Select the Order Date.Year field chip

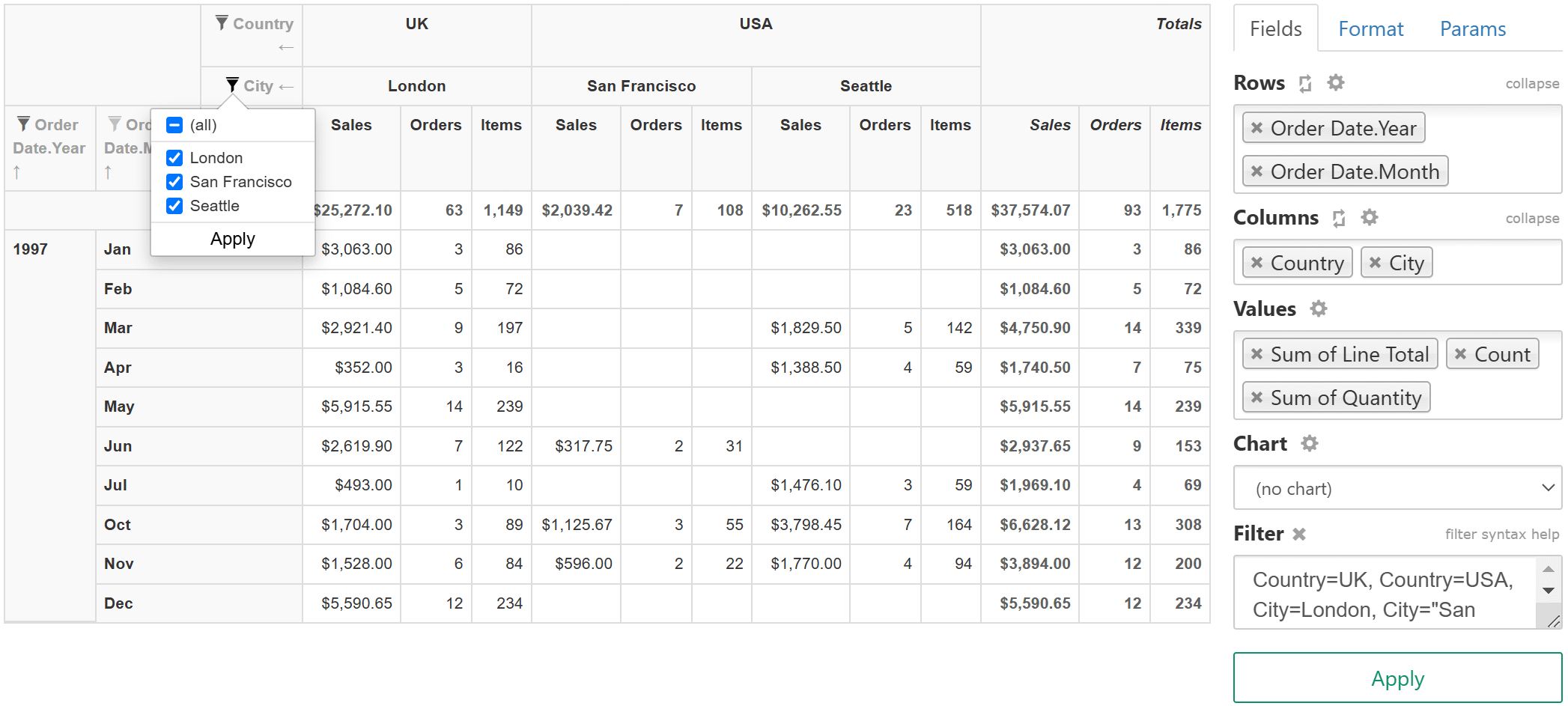click(x=1334, y=128)
